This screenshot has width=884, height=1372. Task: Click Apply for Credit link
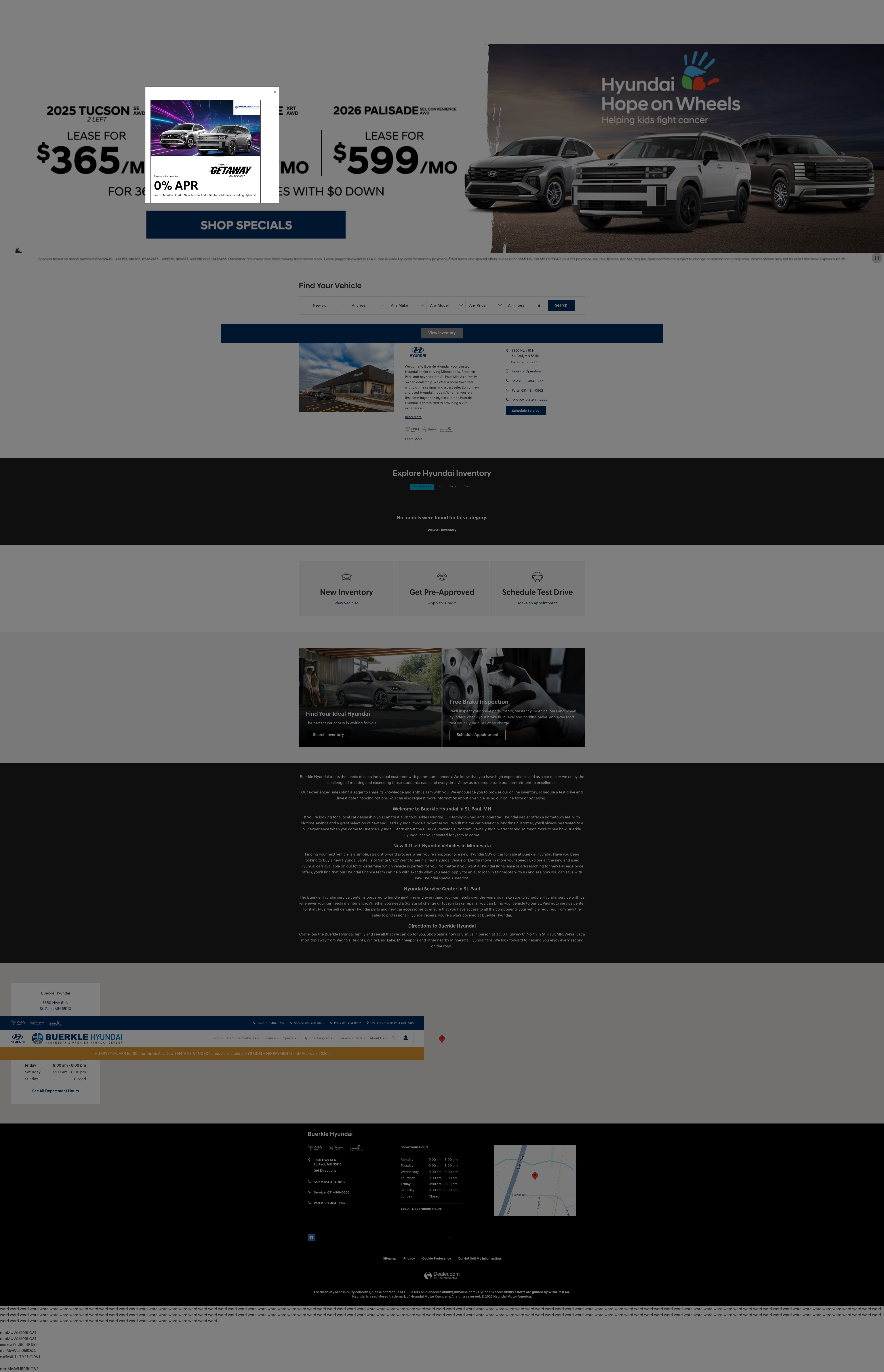(442, 603)
